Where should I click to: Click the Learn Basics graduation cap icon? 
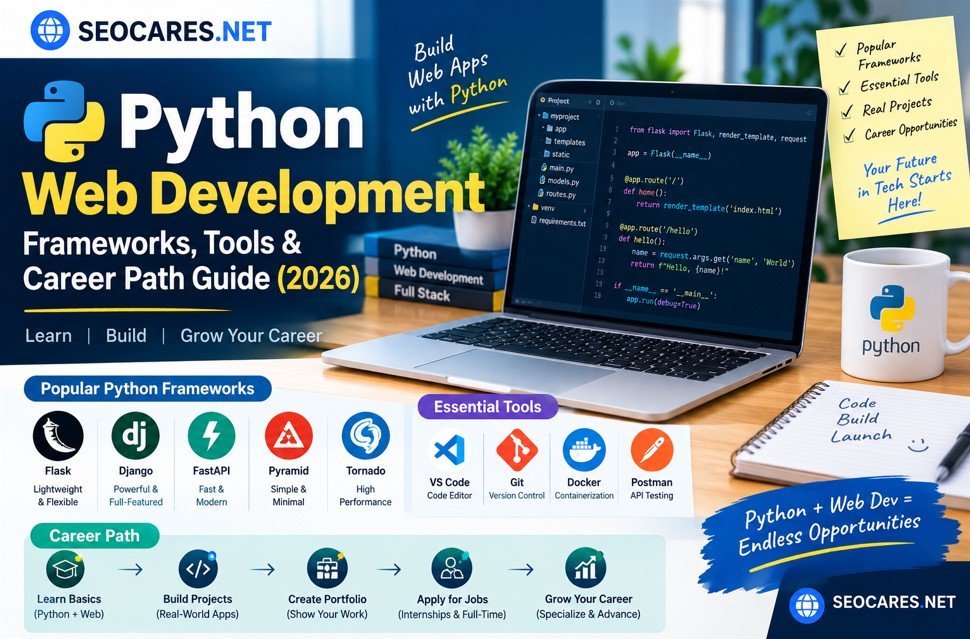(x=65, y=569)
